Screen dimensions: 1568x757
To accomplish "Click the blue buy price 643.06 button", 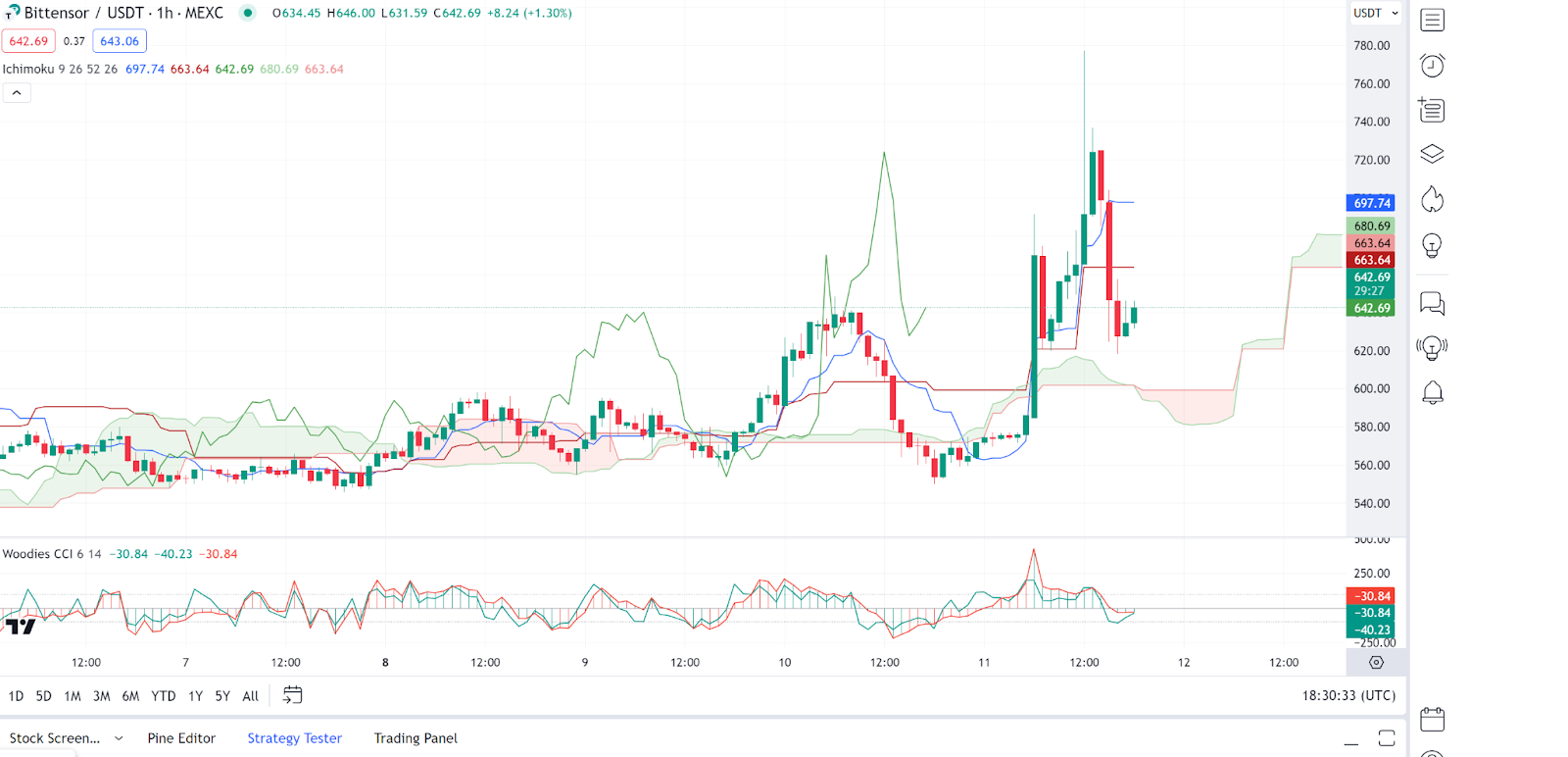I will point(120,41).
